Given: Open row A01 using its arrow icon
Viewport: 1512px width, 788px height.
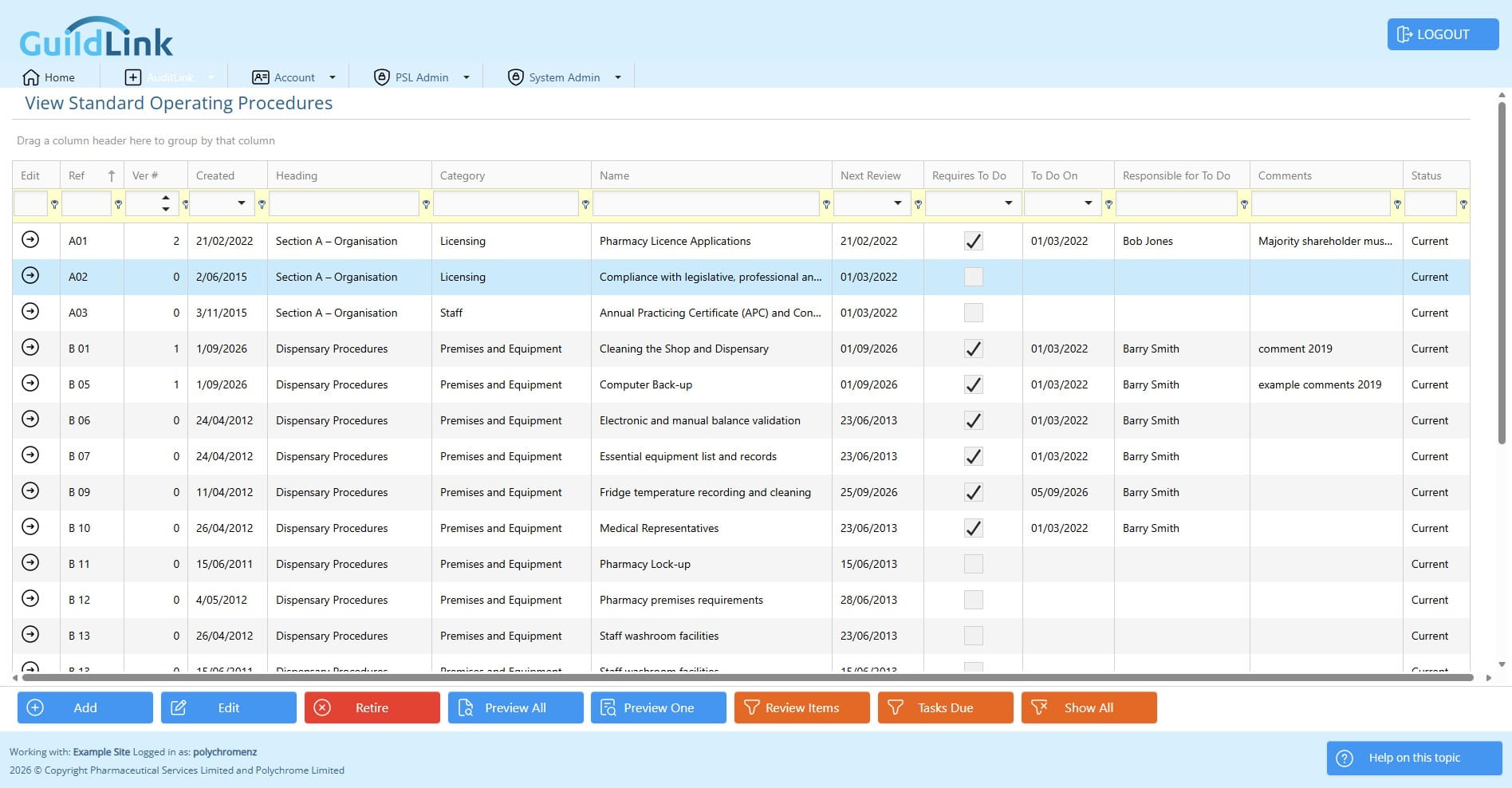Looking at the screenshot, I should (x=30, y=239).
